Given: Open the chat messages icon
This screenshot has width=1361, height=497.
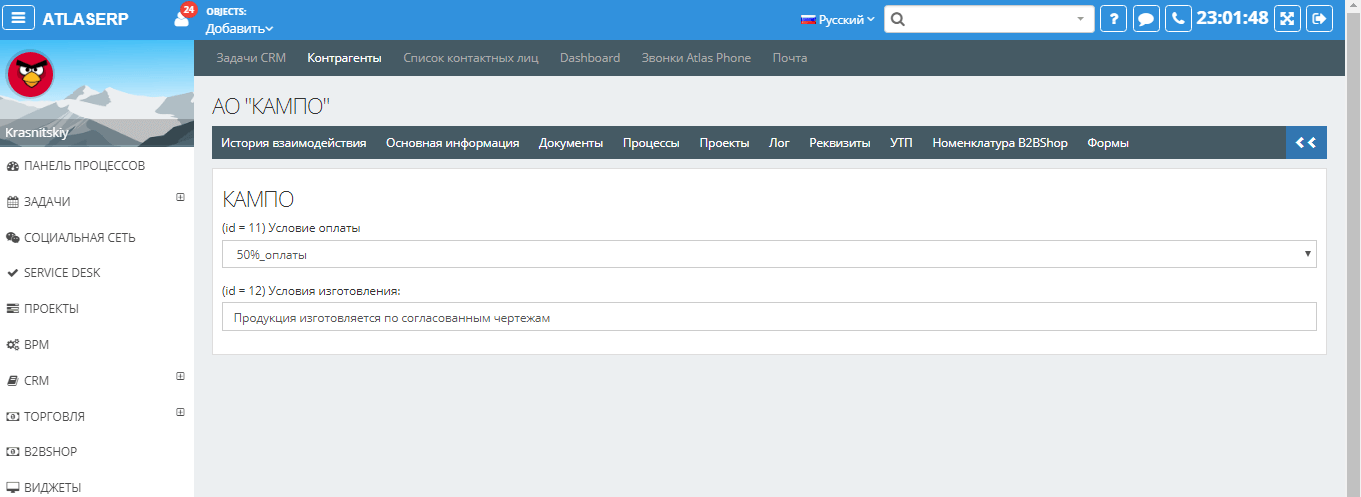Looking at the screenshot, I should click(1147, 19).
